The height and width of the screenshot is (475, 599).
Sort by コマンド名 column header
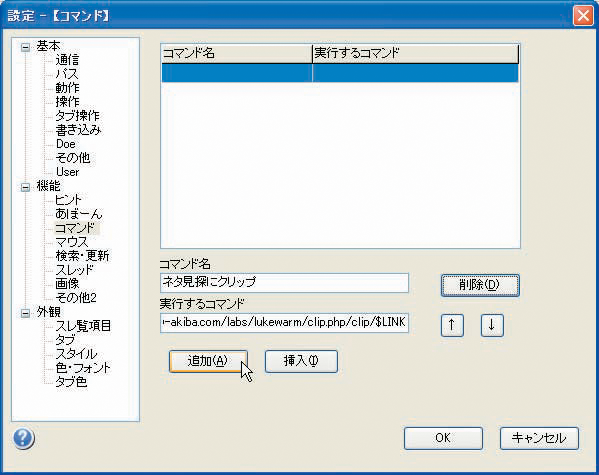(237, 53)
